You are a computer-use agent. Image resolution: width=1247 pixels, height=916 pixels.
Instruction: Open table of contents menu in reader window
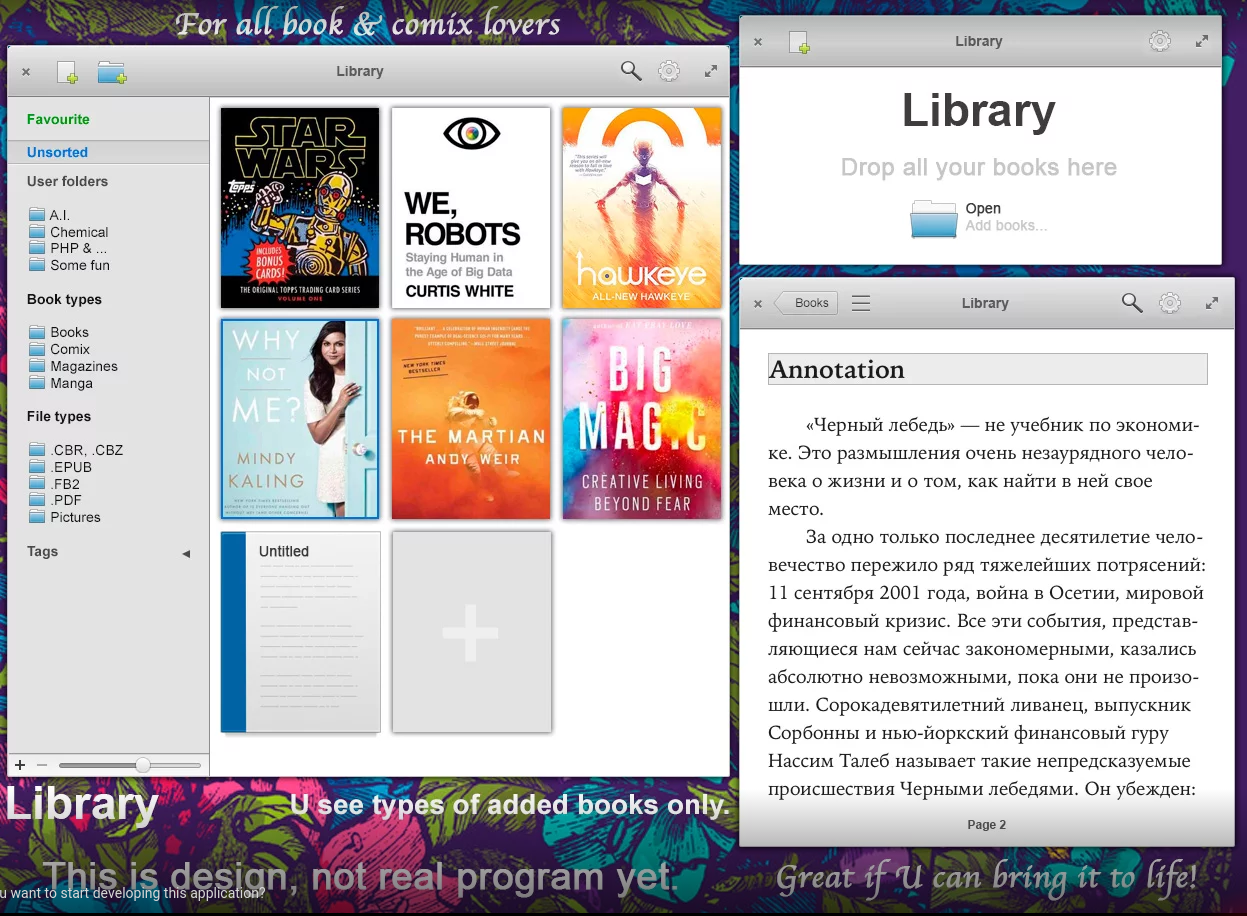[x=861, y=303]
